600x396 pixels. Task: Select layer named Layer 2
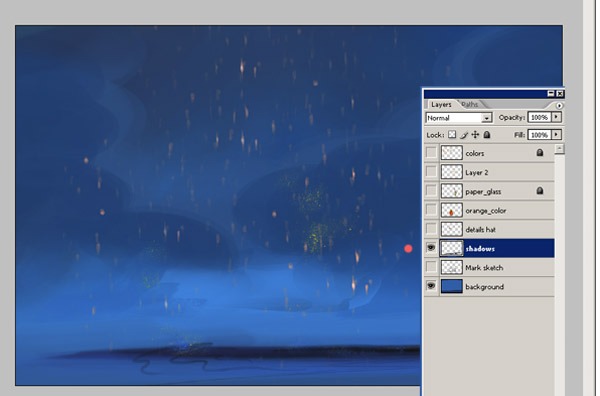pos(476,172)
